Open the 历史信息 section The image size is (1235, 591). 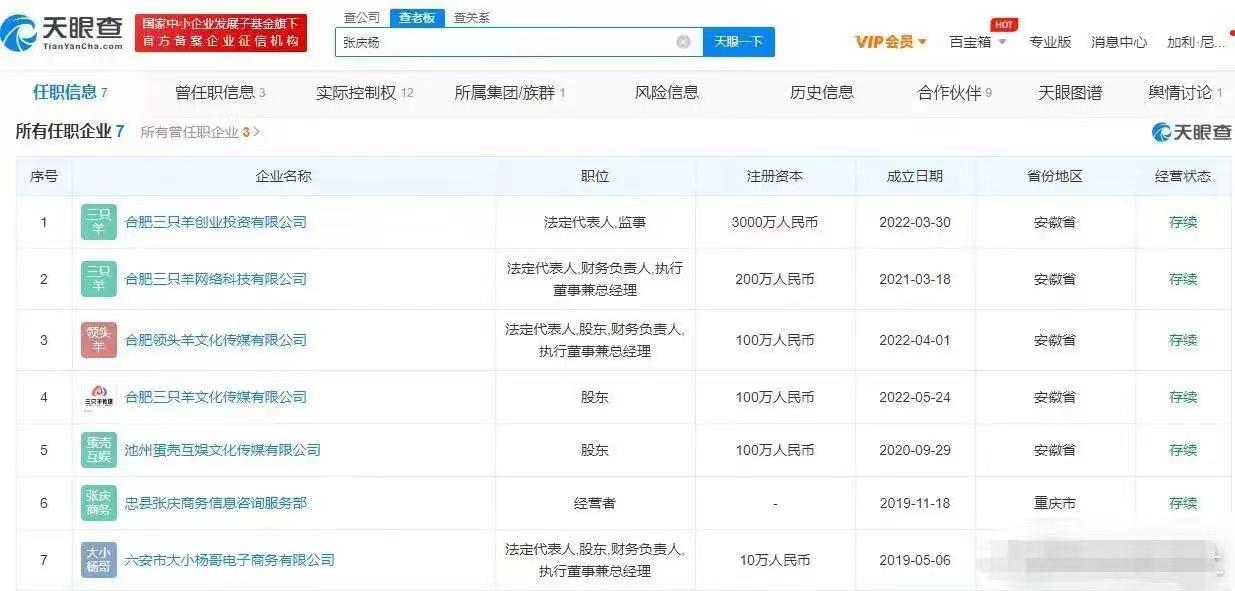(x=823, y=91)
